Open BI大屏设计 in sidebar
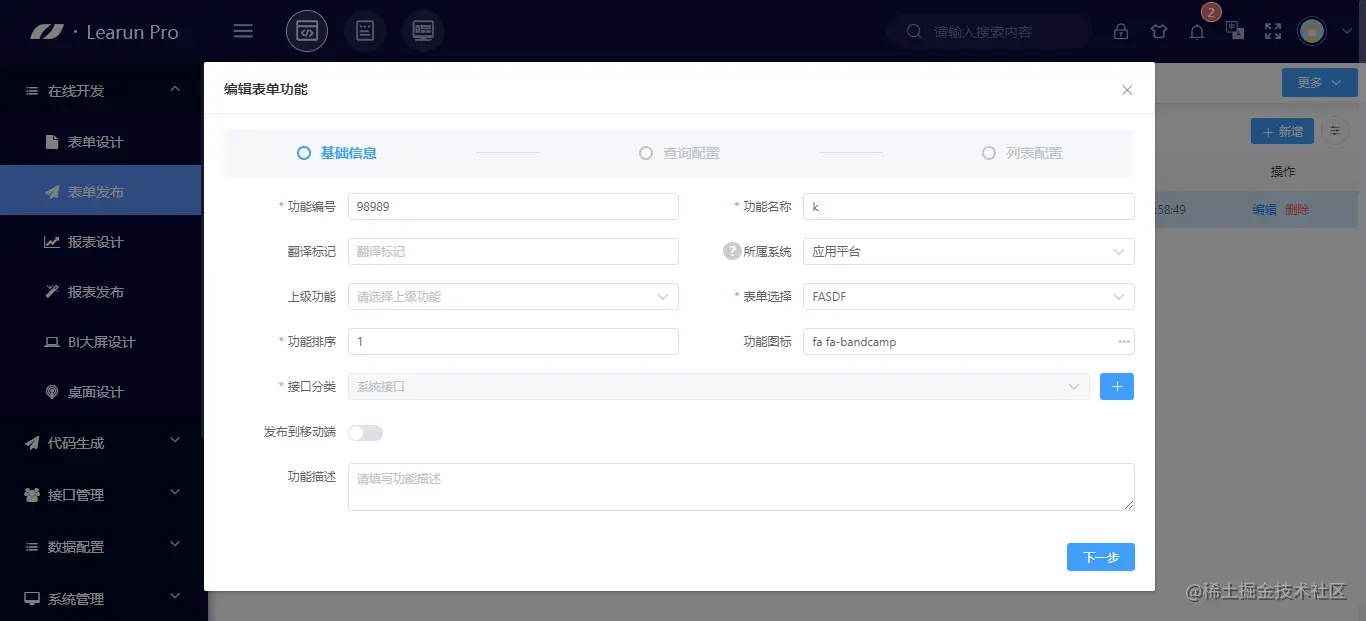This screenshot has width=1366, height=621. coord(100,342)
